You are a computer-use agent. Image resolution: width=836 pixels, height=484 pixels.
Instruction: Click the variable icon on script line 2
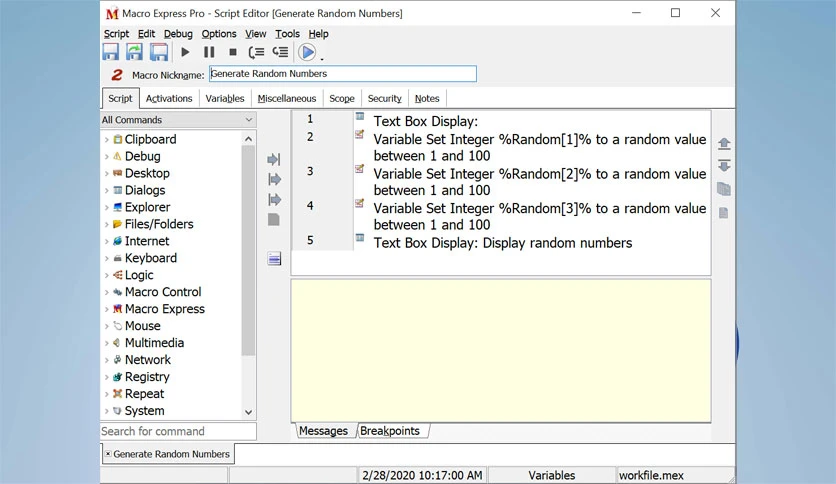point(360,134)
